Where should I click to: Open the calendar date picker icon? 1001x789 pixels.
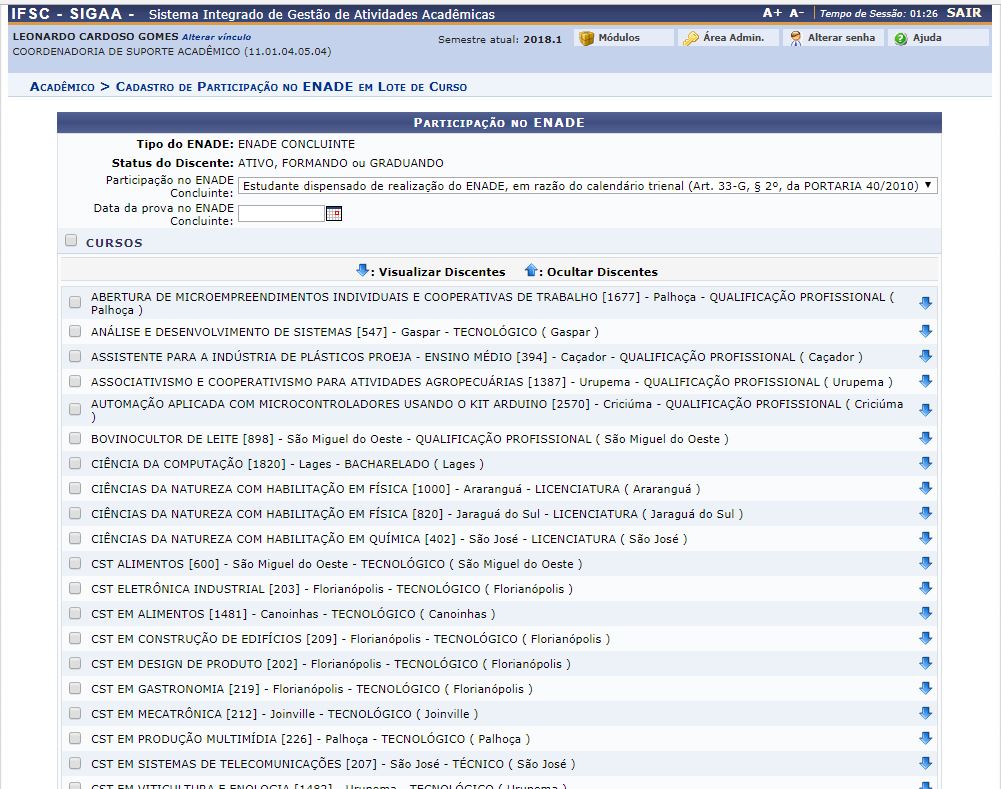tap(334, 213)
